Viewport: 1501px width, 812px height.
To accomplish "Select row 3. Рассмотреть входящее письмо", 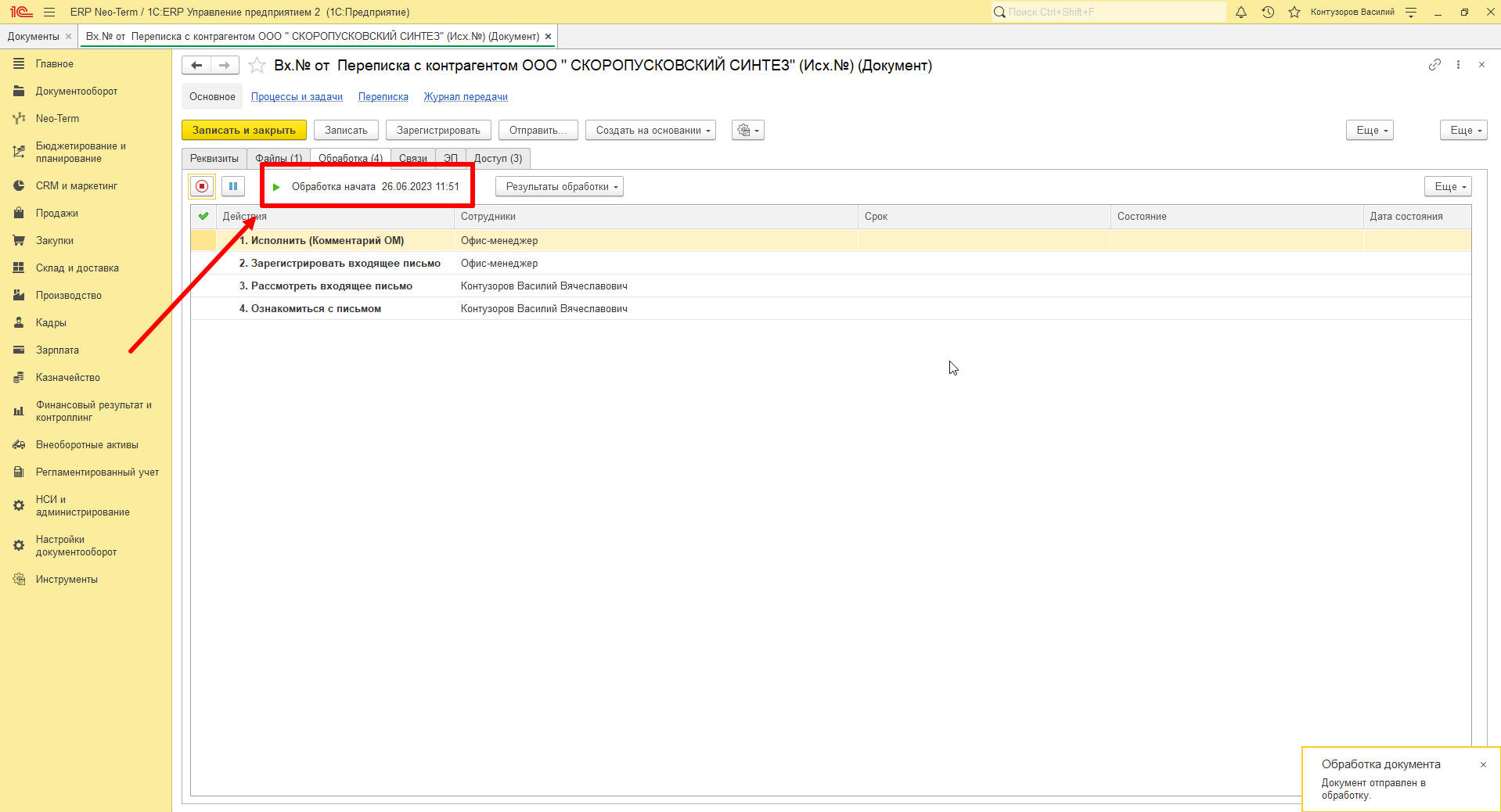I will 830,286.
